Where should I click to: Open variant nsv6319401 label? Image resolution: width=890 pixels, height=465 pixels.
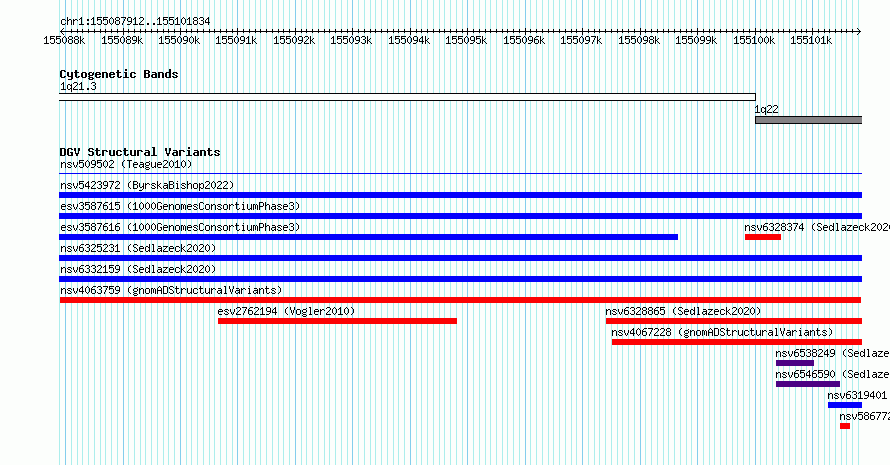[x=857, y=395]
